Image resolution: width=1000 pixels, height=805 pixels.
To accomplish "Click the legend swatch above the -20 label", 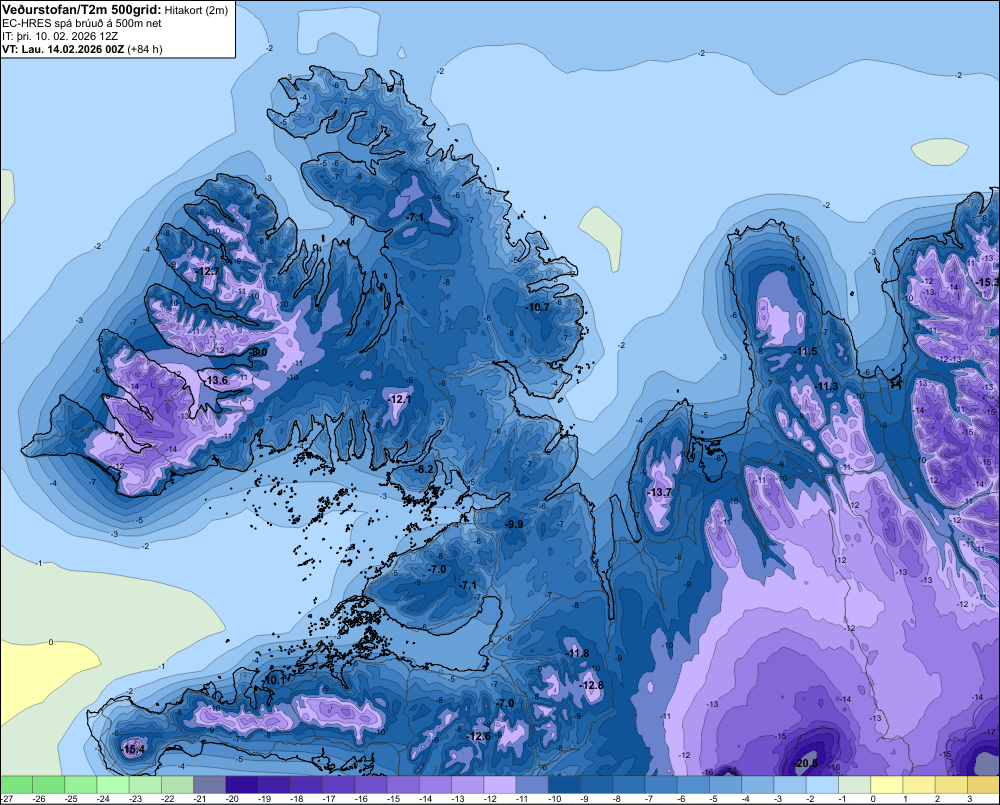I will point(242,784).
